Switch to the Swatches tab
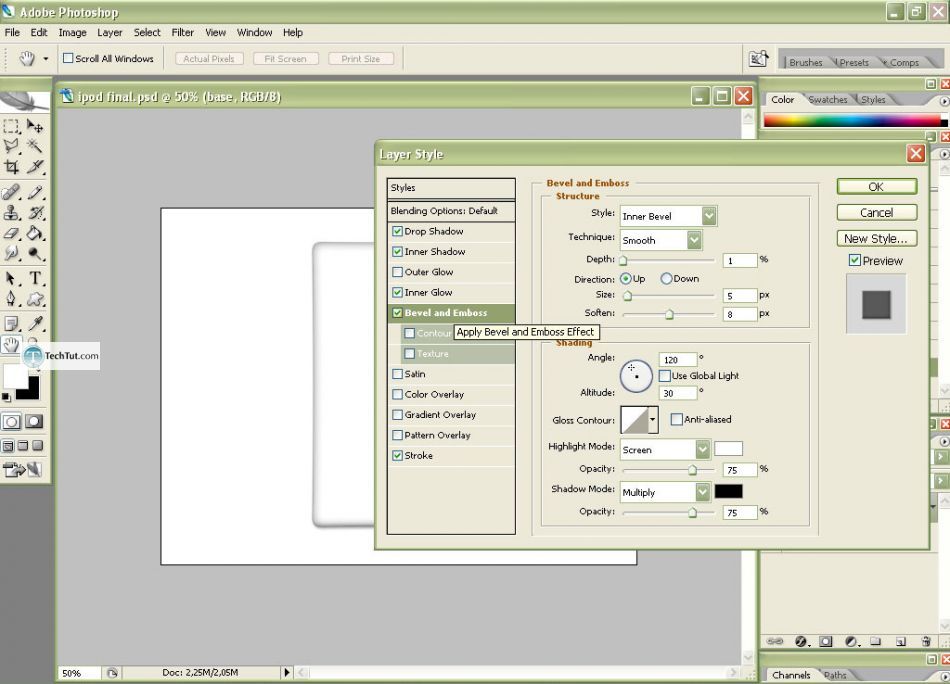The width and height of the screenshot is (950, 684). click(x=828, y=99)
